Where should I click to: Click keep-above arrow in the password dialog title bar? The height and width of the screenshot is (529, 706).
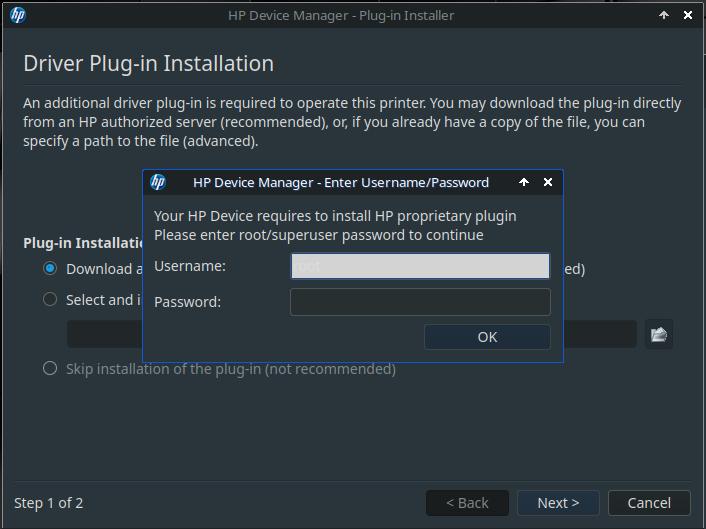524,182
